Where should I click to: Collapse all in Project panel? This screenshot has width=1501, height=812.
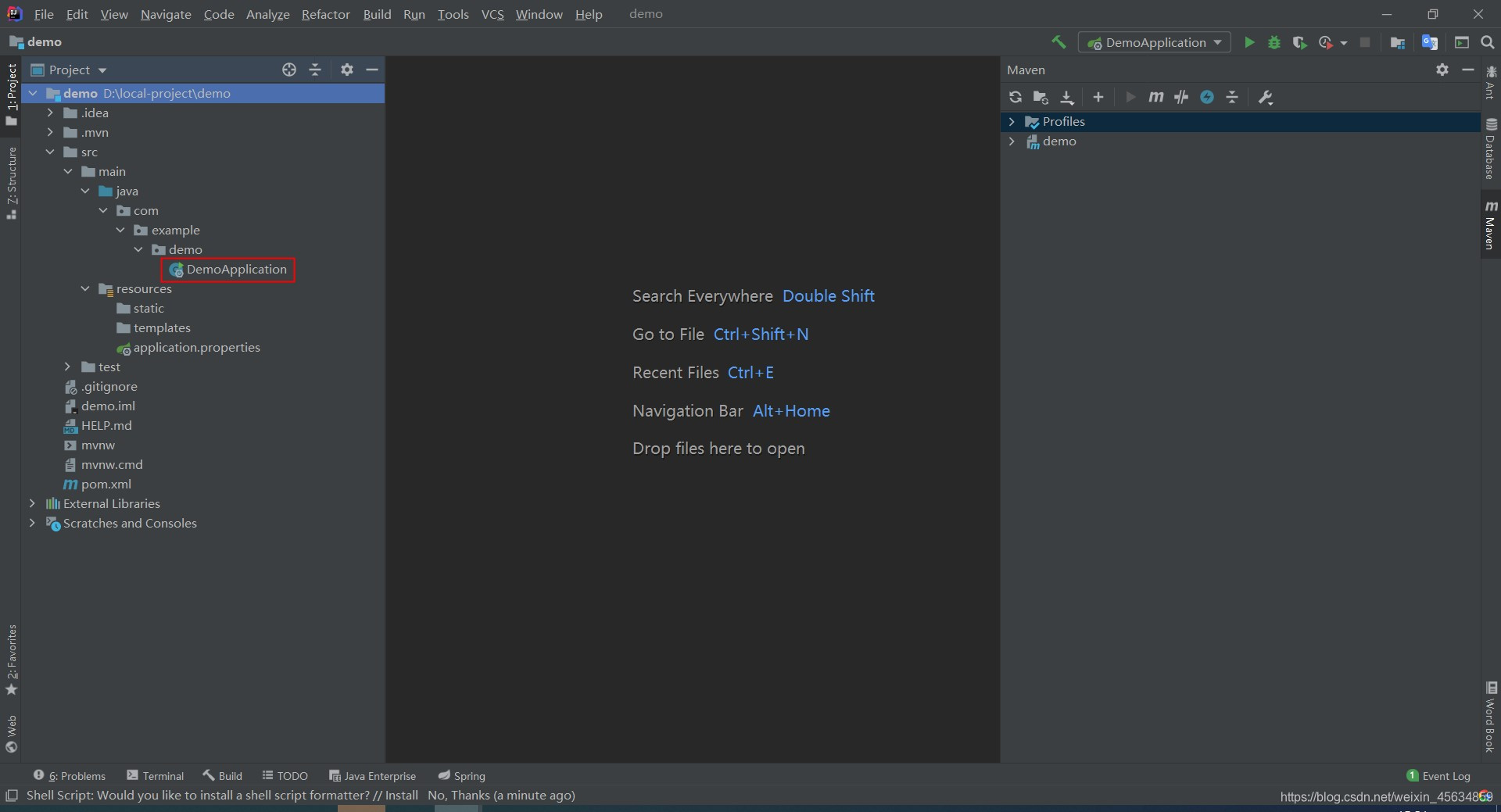(x=315, y=70)
